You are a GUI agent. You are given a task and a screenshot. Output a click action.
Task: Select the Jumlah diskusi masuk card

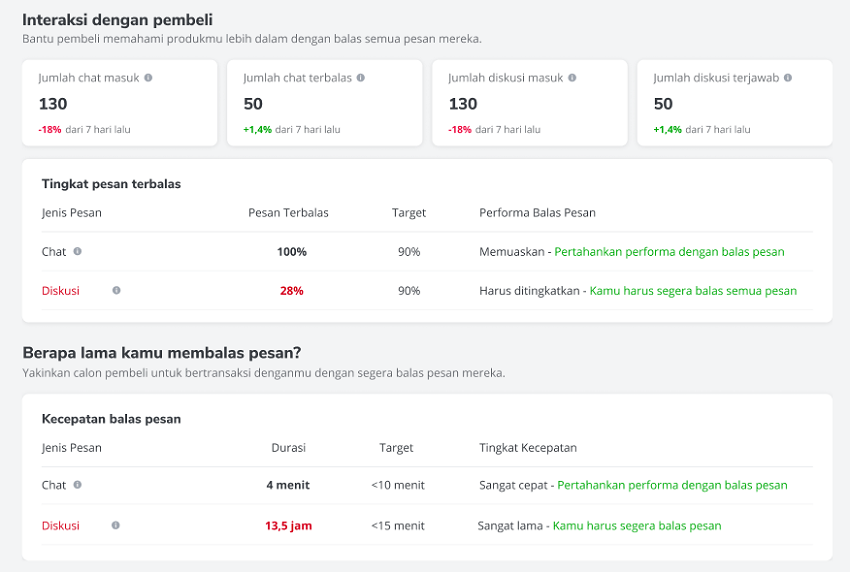coord(530,103)
